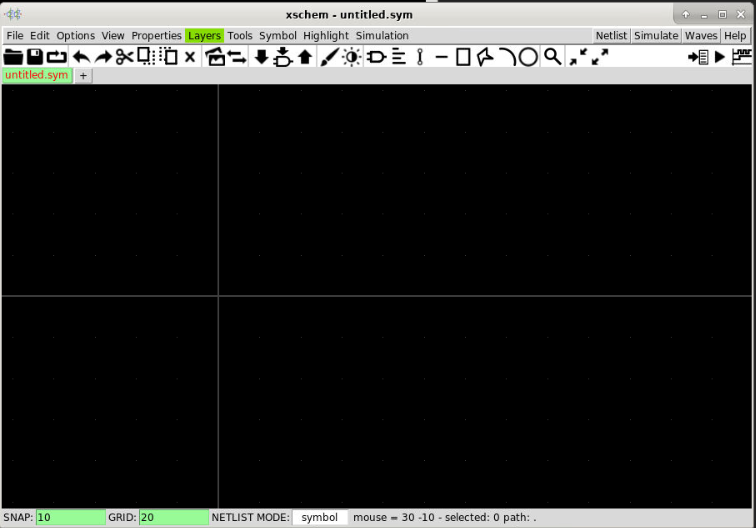Screen dimensions: 756x528
Task: Select the Wire tool with endpoints
Action: pyautogui.click(x=420, y=57)
